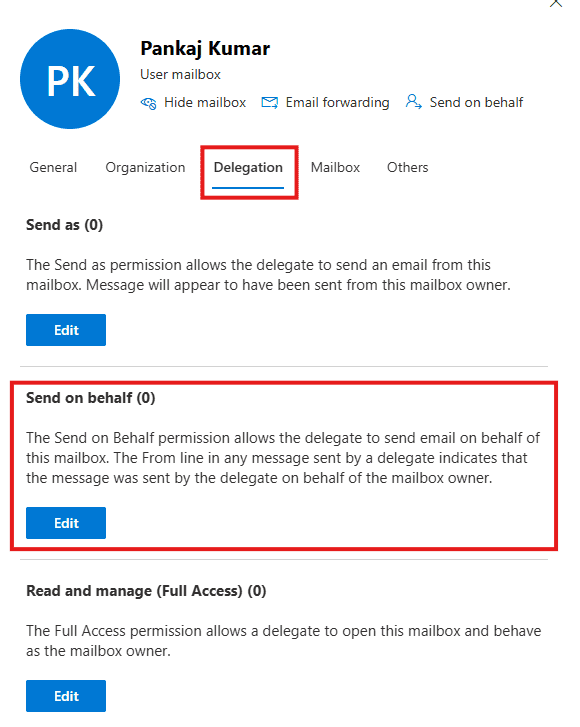Click the Email forwarding envelope icon
580x727 pixels.
pos(270,102)
